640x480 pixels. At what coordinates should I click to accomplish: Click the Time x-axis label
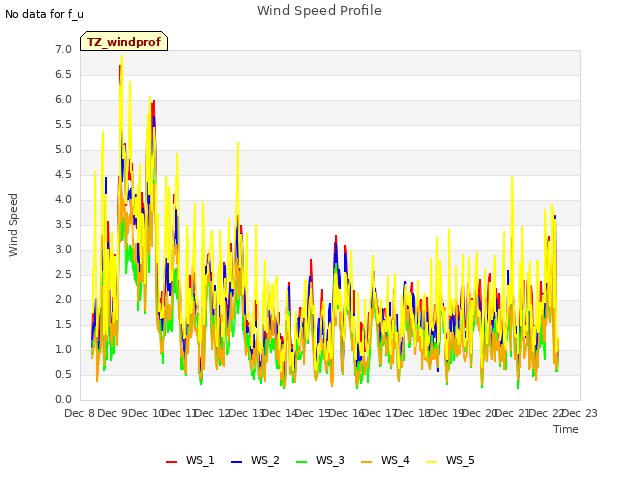[x=566, y=429]
